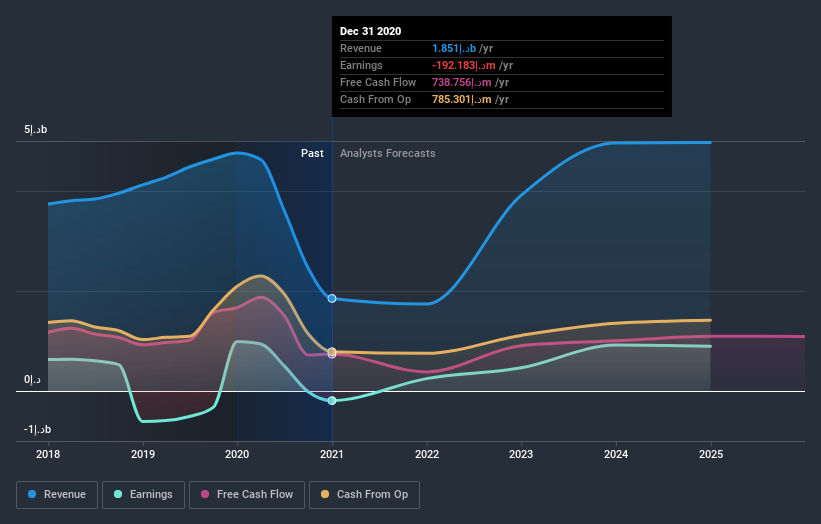Image resolution: width=821 pixels, height=524 pixels.
Task: Click the 2018 x-axis label
Action: [48, 454]
